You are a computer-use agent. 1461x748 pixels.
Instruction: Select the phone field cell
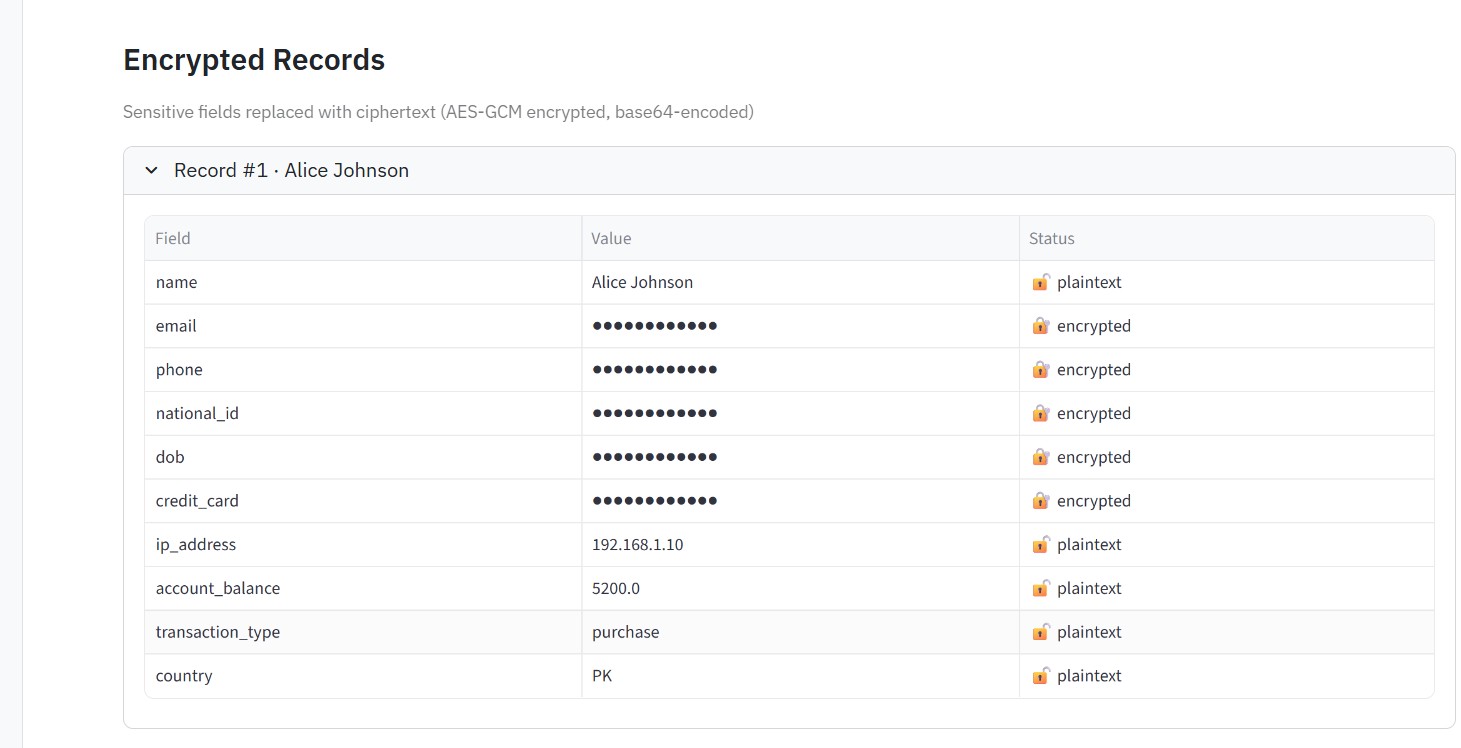(x=363, y=369)
